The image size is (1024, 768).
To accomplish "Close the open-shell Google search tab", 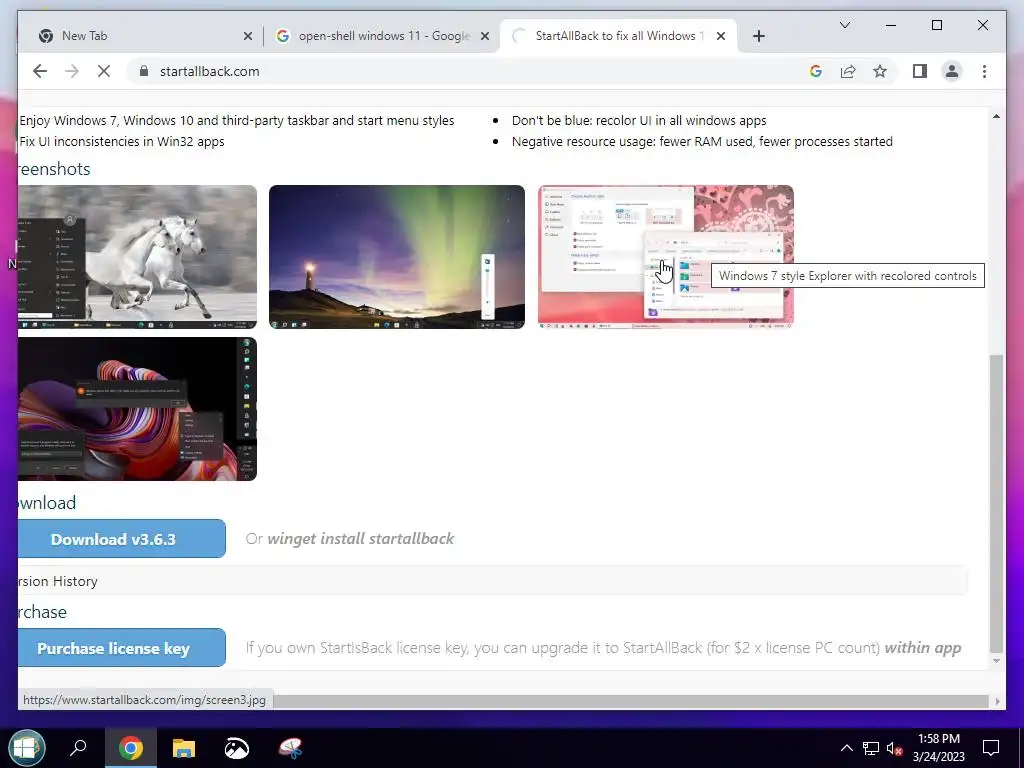I will point(485,36).
